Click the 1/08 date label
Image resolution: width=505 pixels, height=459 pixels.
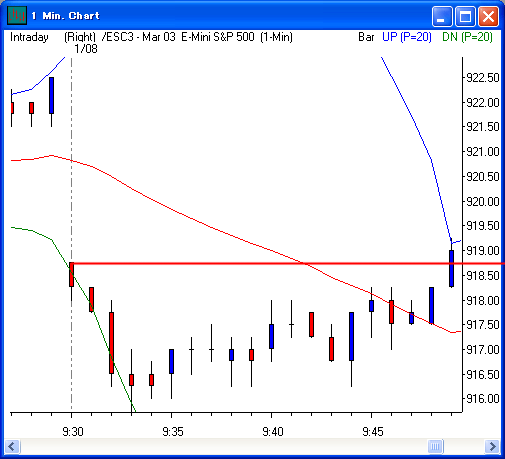[86, 49]
